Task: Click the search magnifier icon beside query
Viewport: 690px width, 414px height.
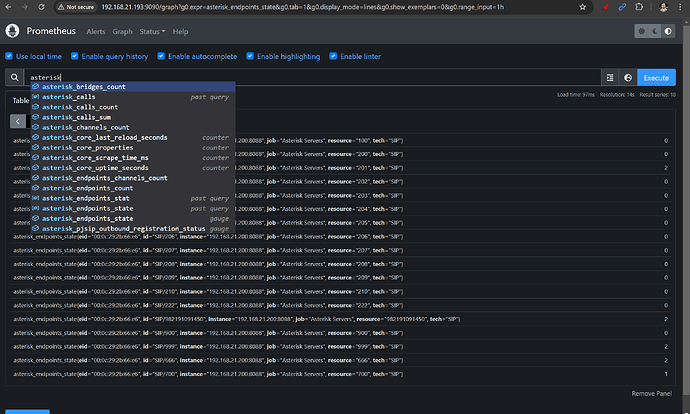Action: (15, 77)
